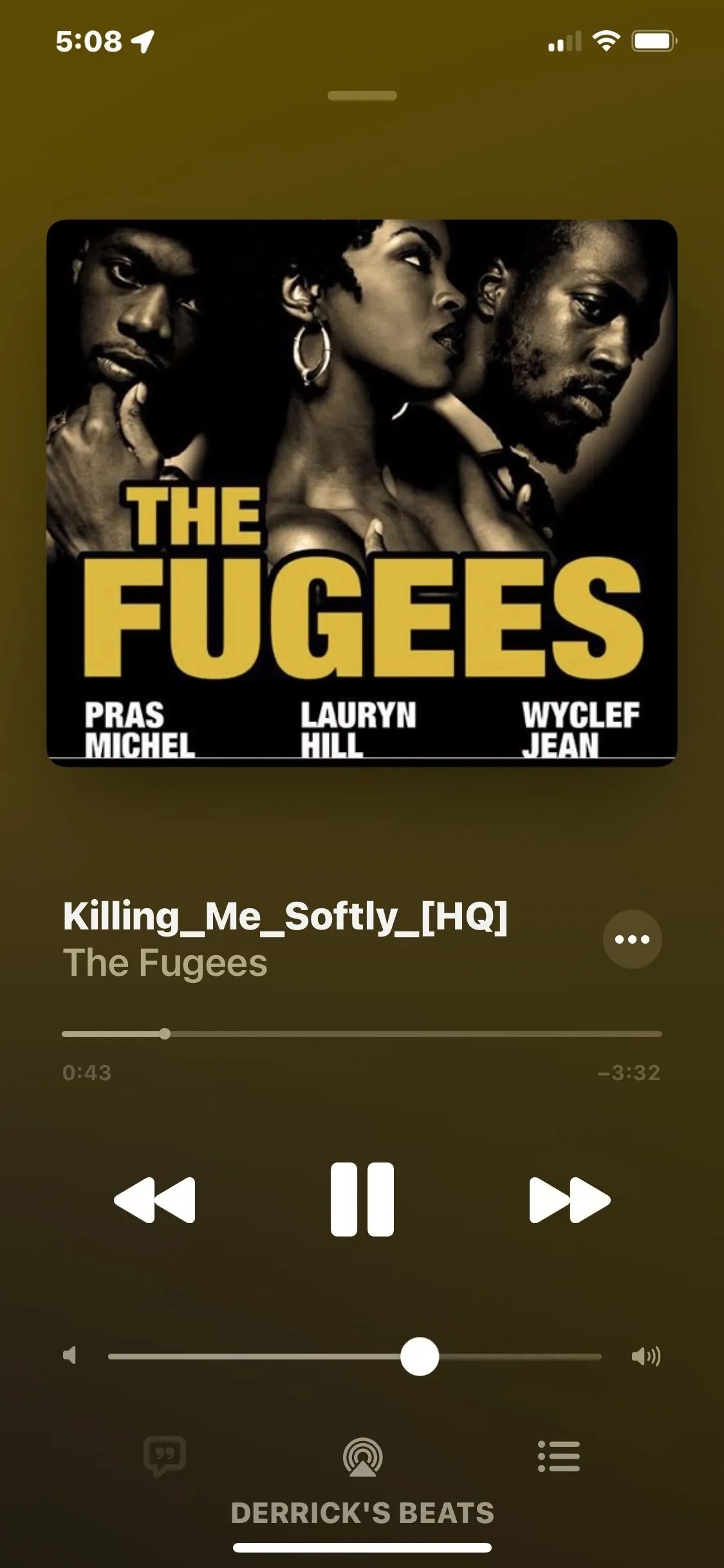
Task: Skip back to the previous track
Action: click(154, 1200)
